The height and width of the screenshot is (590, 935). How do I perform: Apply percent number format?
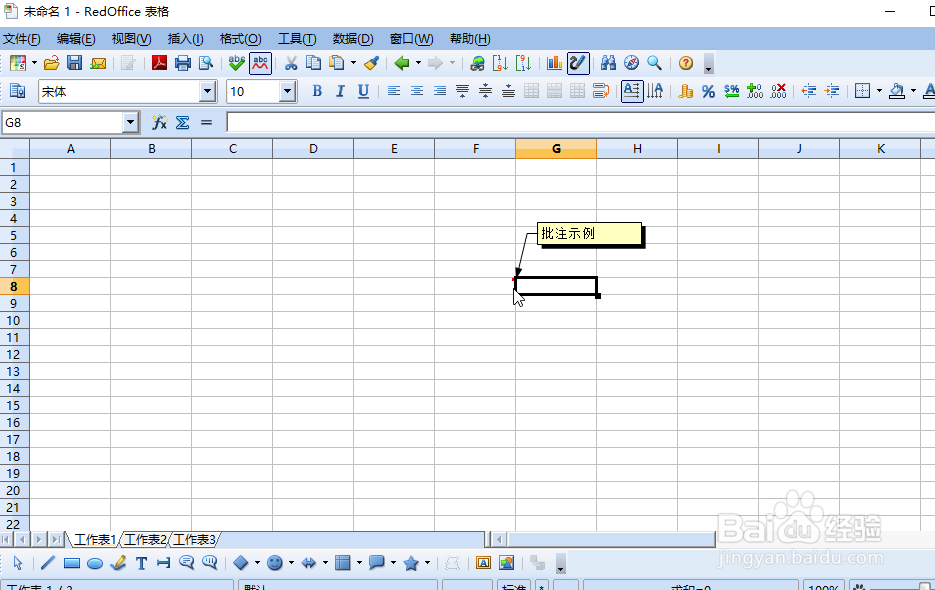(x=708, y=91)
